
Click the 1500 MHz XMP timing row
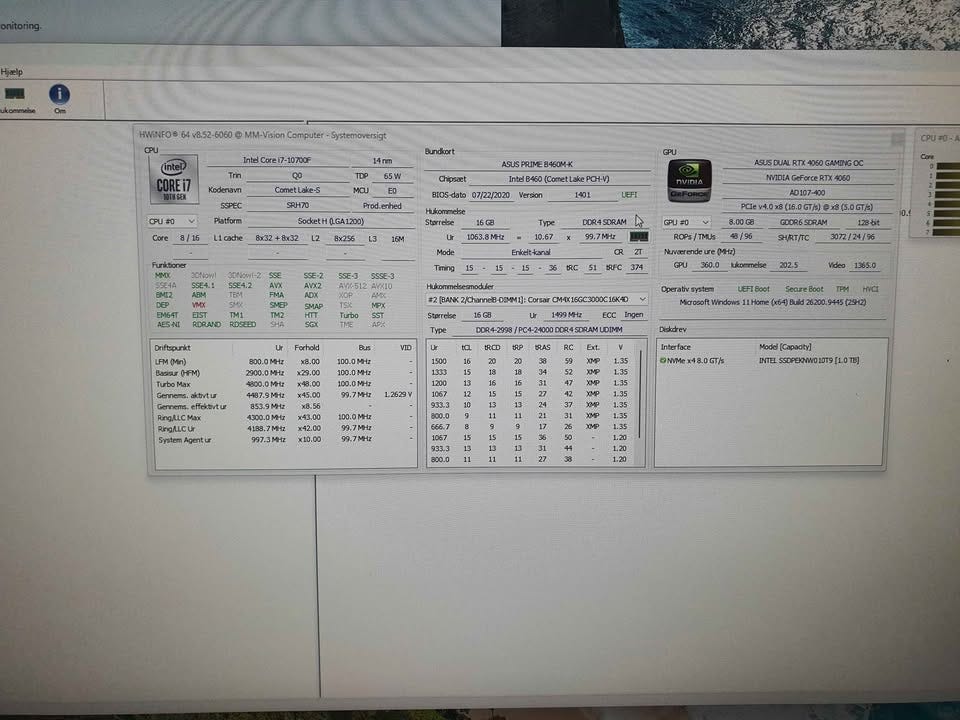coord(530,361)
